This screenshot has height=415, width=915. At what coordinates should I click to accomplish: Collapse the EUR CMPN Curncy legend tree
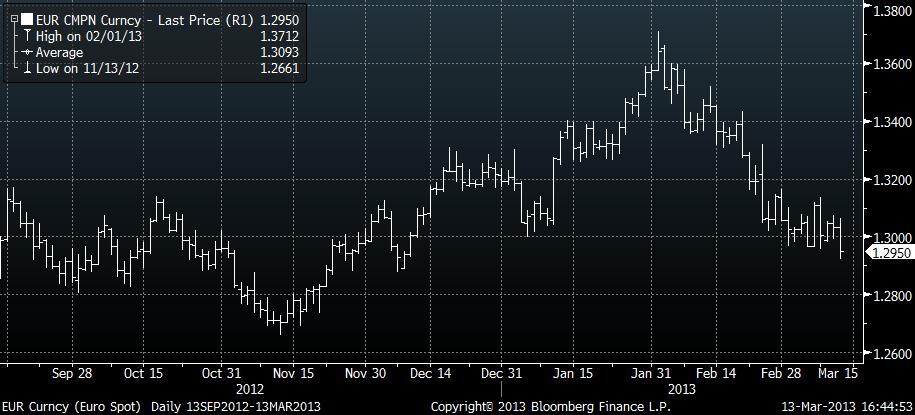click(12, 18)
